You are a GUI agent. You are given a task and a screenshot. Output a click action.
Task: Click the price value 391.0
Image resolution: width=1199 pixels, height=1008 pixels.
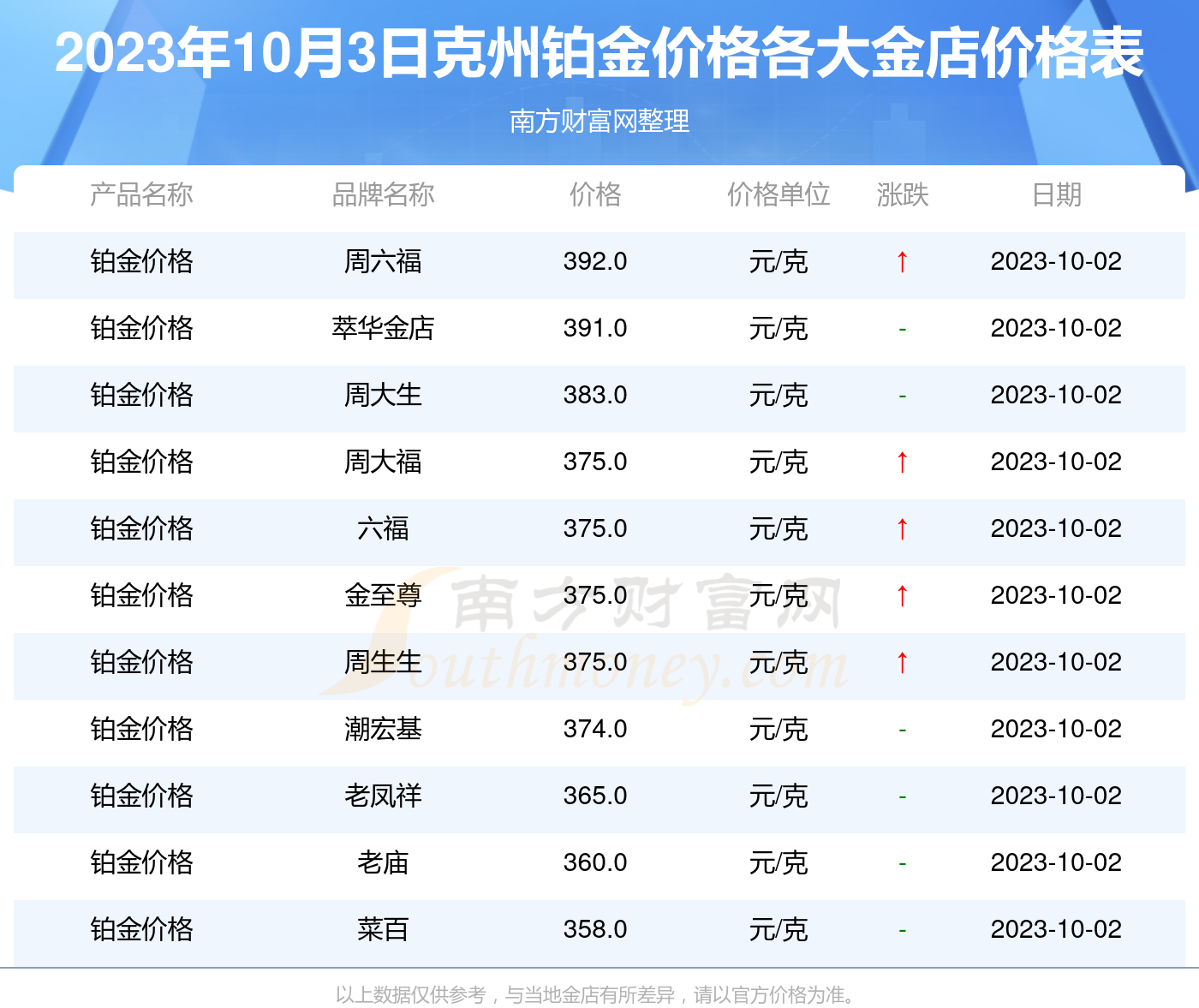pyautogui.click(x=595, y=329)
